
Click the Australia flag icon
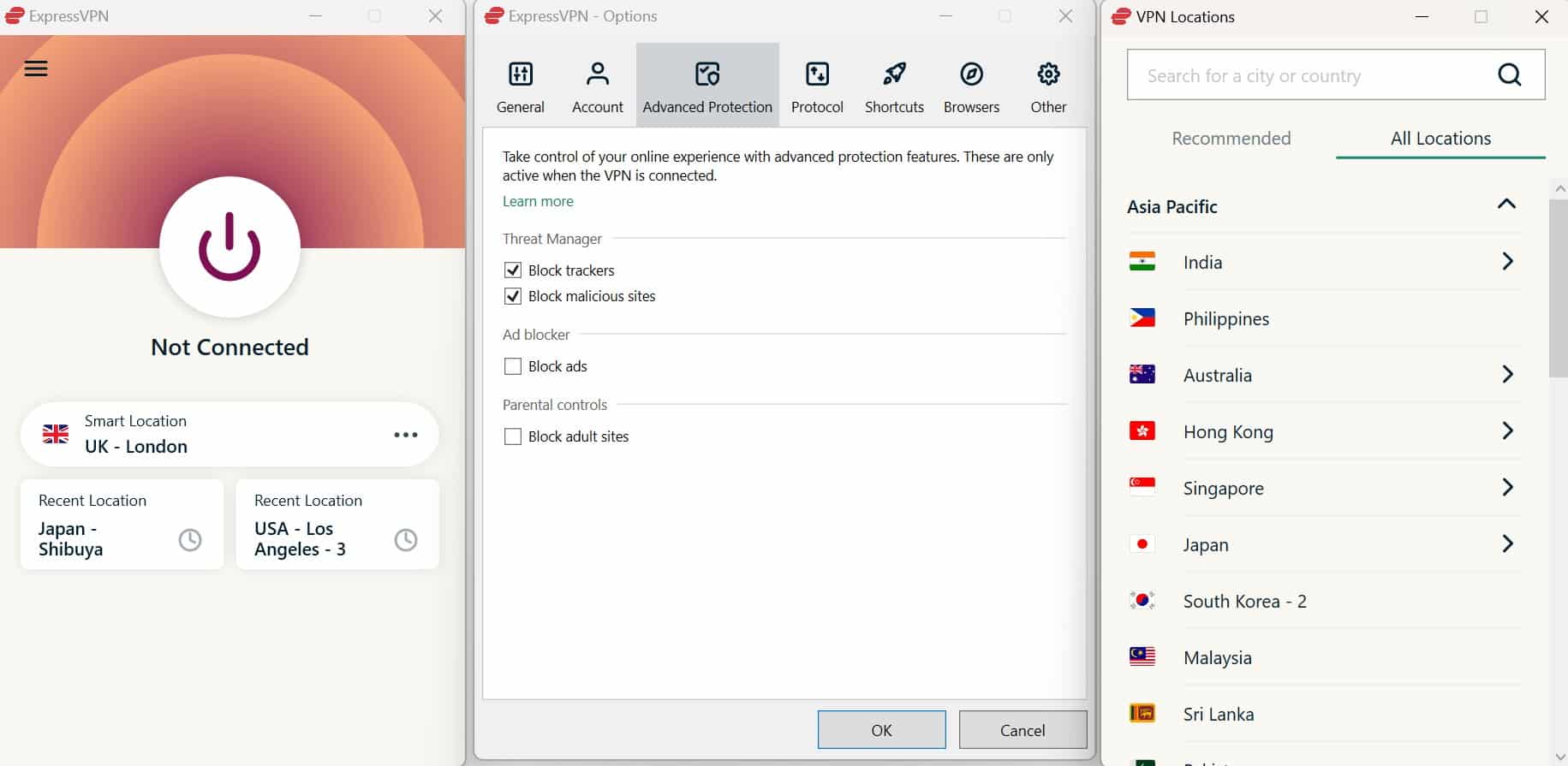1142,374
